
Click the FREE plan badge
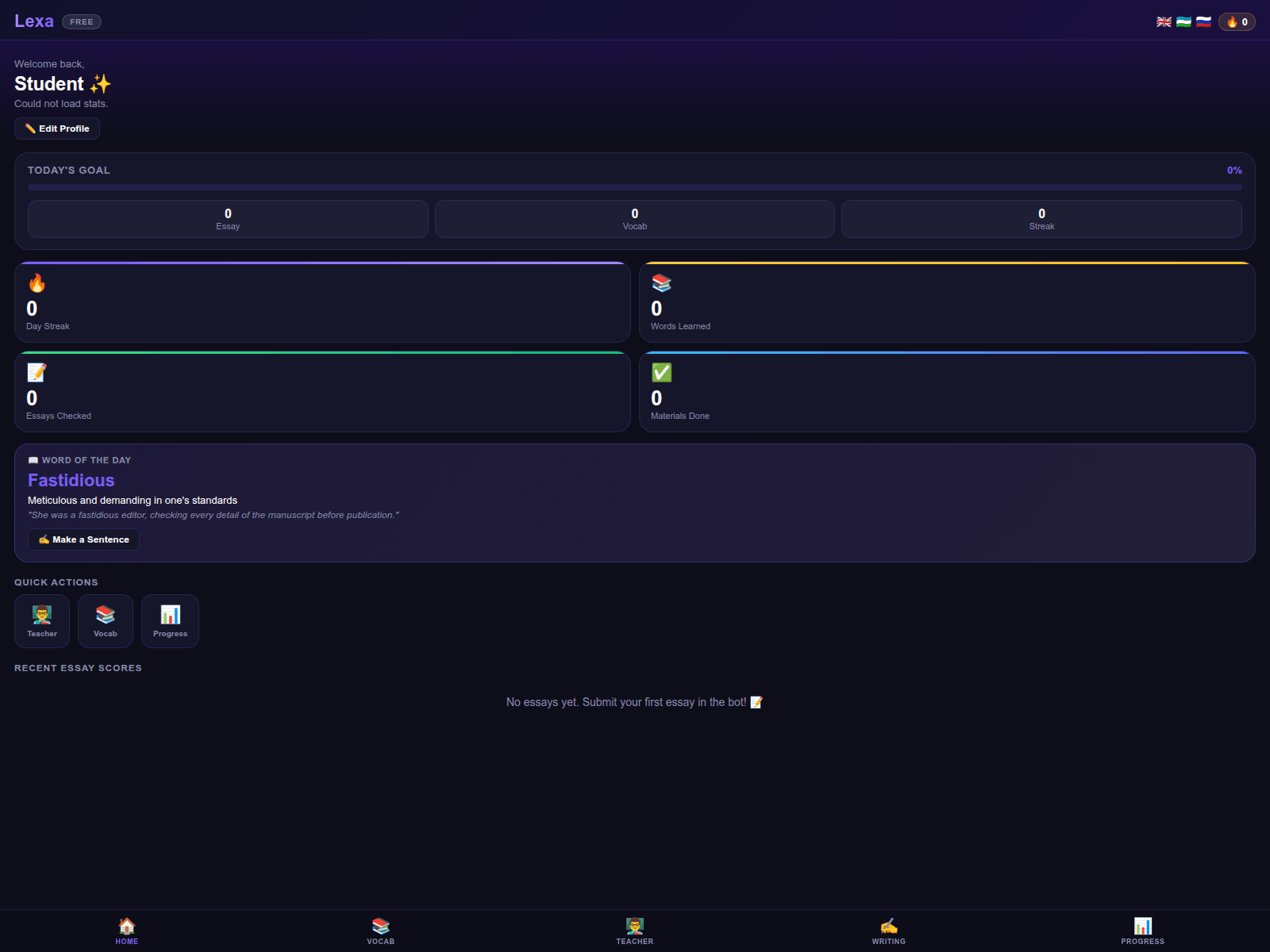82,22
